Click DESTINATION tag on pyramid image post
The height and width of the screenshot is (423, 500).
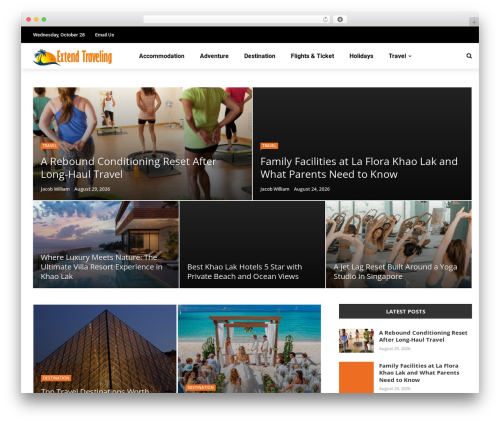pos(56,378)
